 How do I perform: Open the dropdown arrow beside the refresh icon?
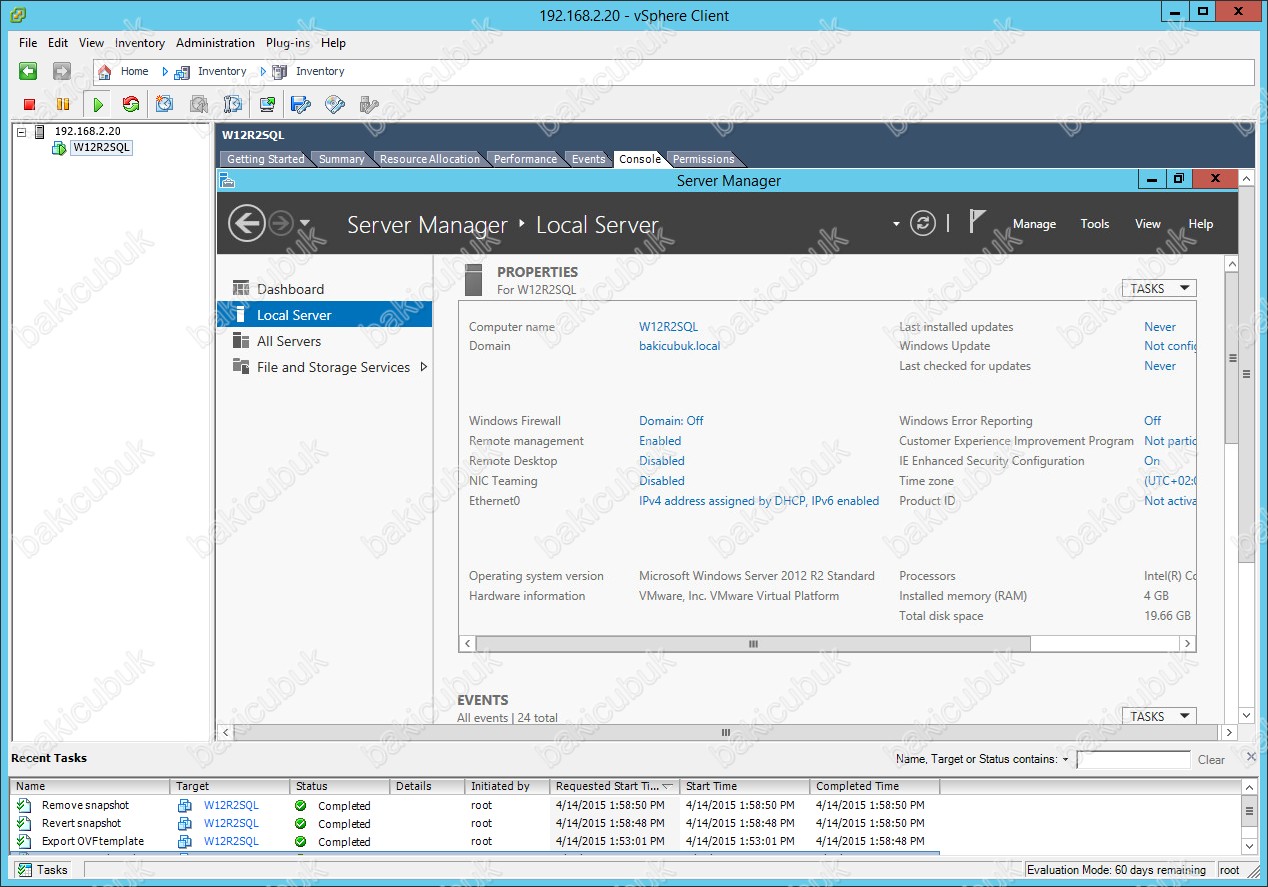(x=896, y=224)
